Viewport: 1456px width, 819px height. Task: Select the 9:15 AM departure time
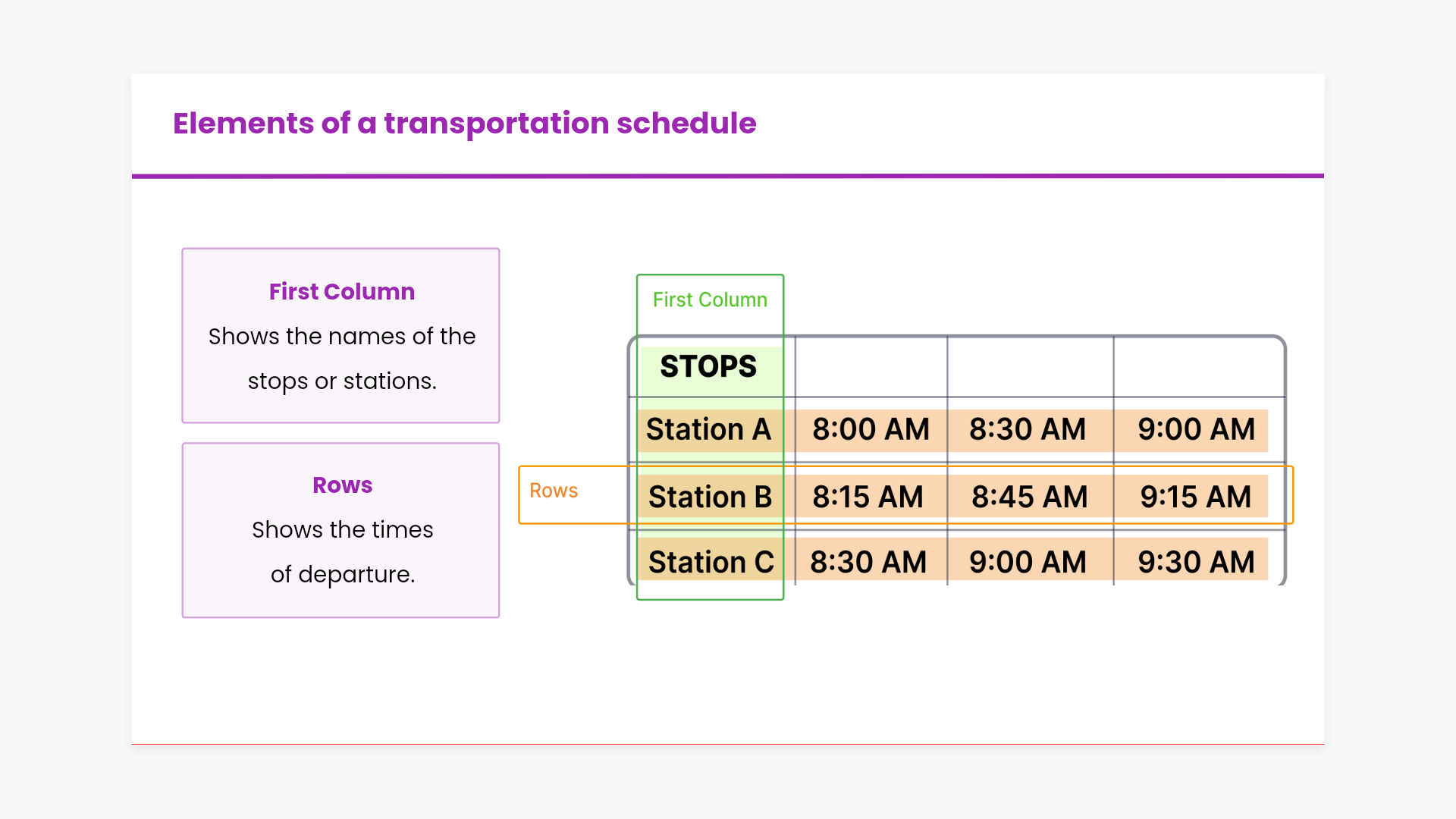click(x=1195, y=497)
